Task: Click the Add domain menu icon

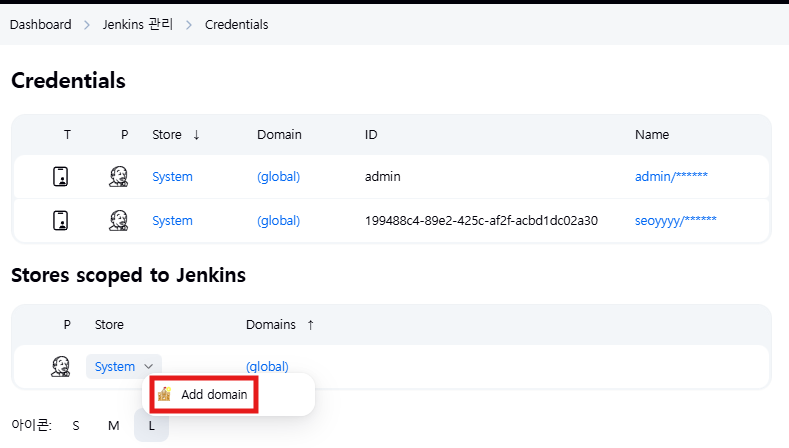Action: [x=165, y=394]
